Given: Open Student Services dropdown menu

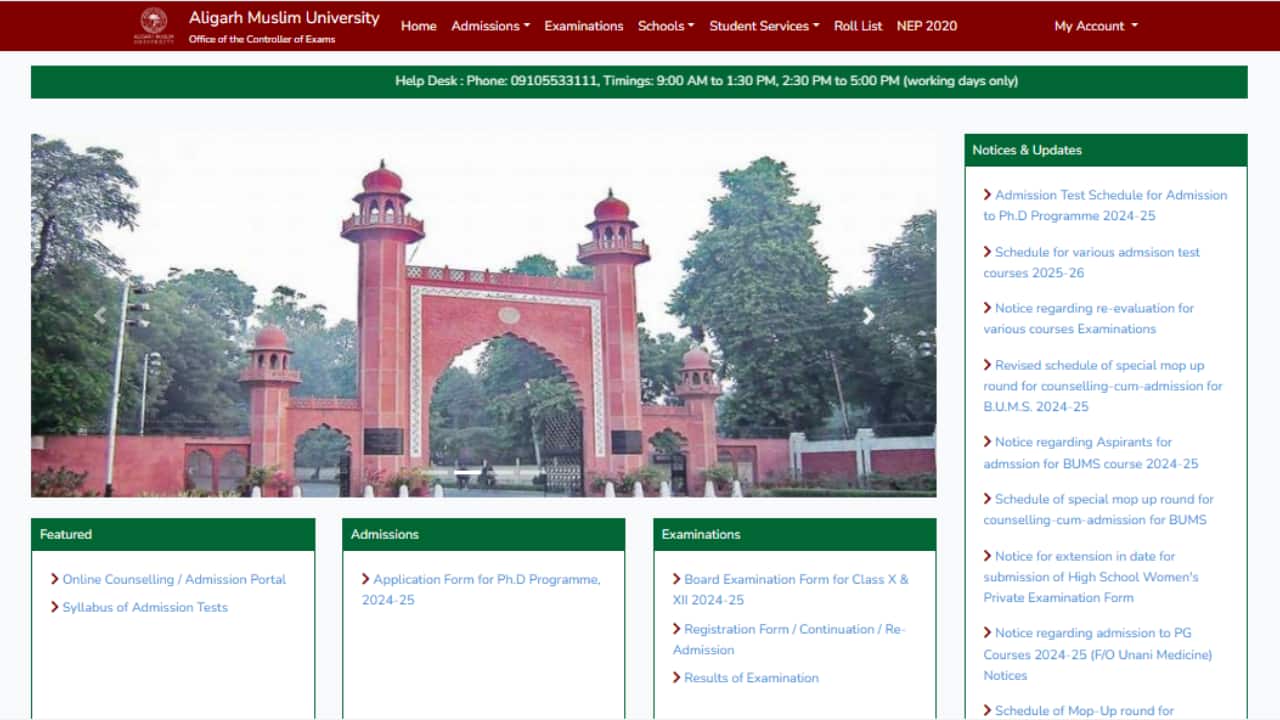Looking at the screenshot, I should 763,26.
